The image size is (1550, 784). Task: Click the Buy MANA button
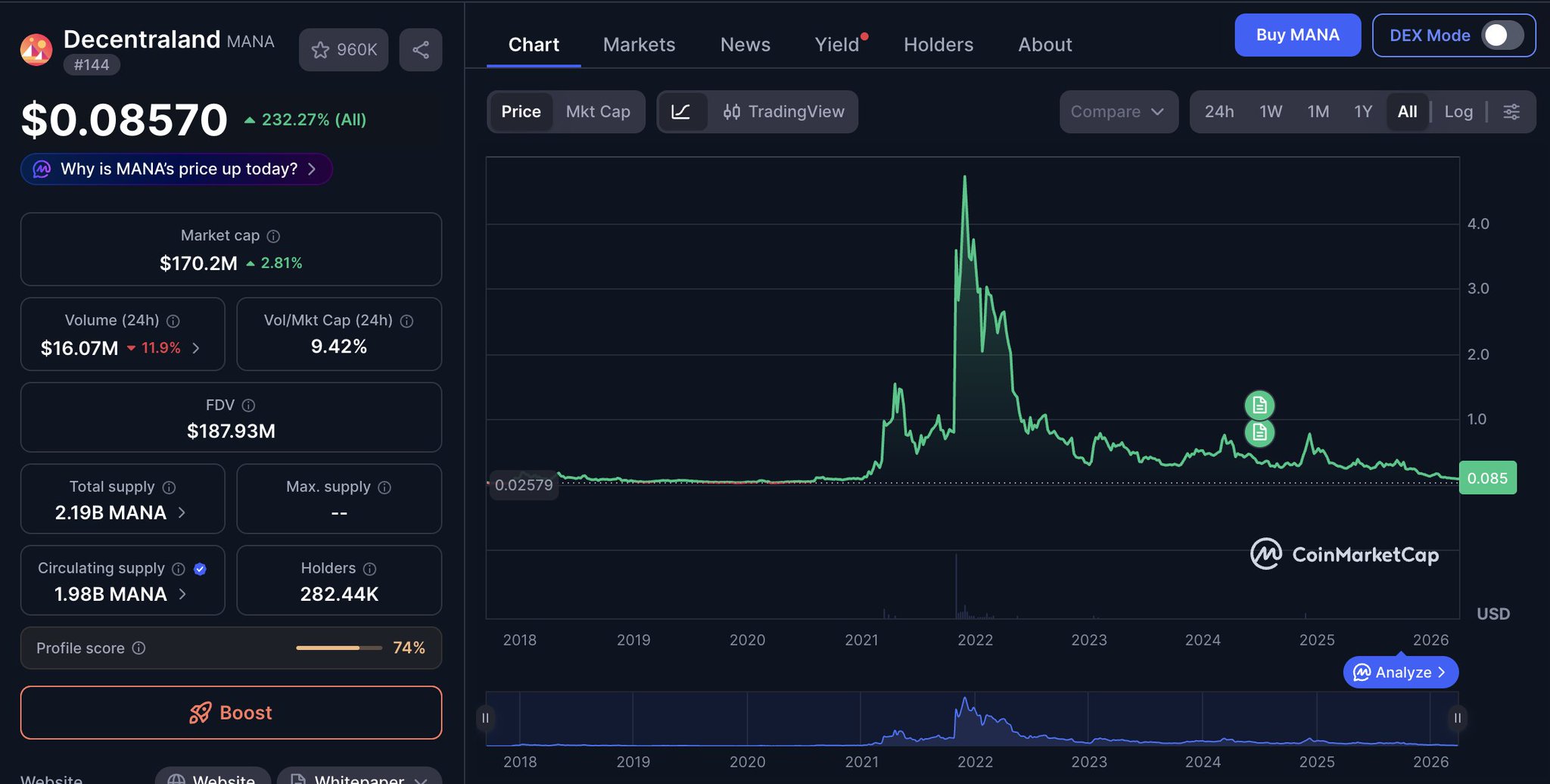[x=1297, y=36]
